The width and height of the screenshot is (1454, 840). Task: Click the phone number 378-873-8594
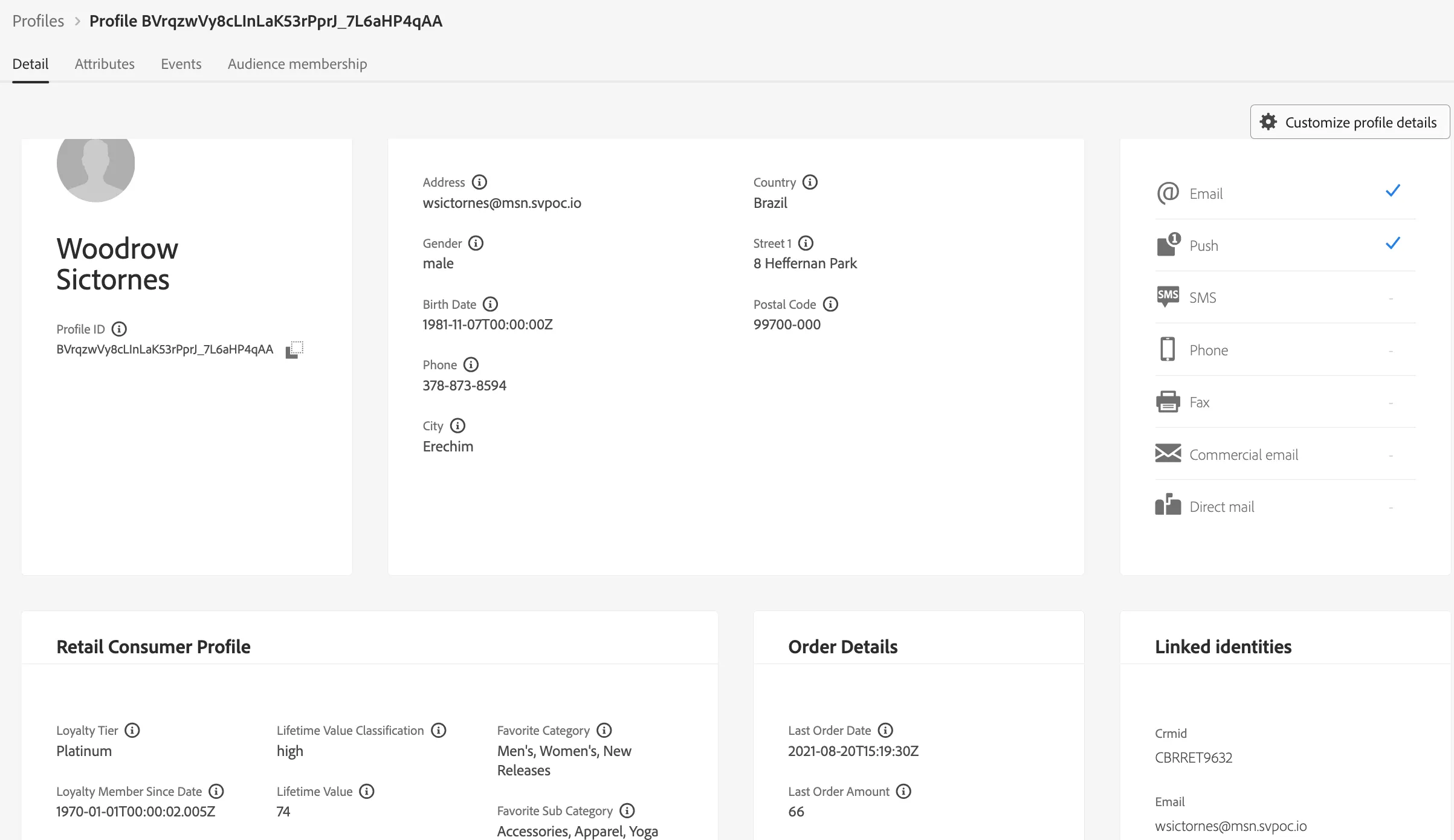coord(464,386)
